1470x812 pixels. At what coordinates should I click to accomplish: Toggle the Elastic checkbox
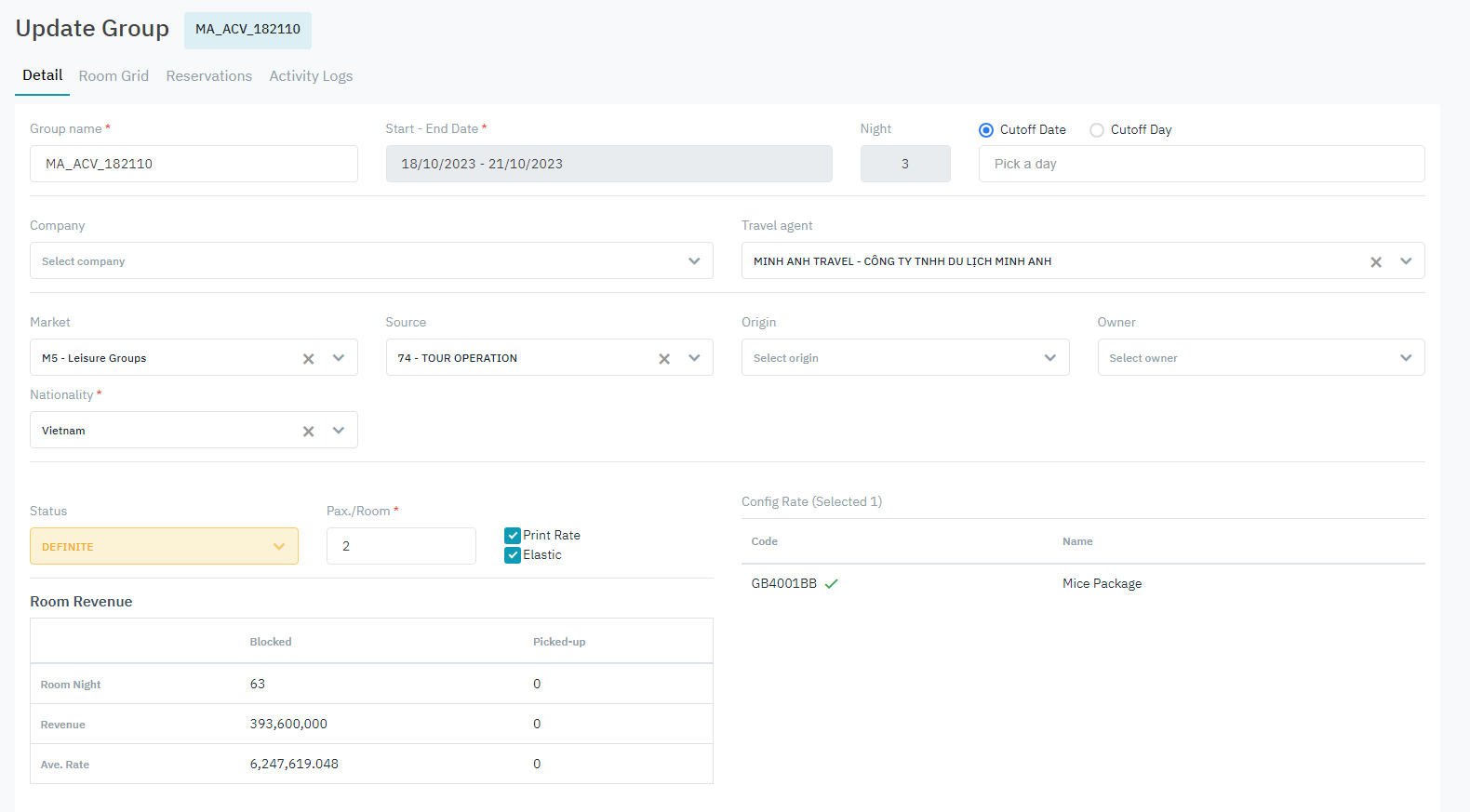tap(513, 555)
